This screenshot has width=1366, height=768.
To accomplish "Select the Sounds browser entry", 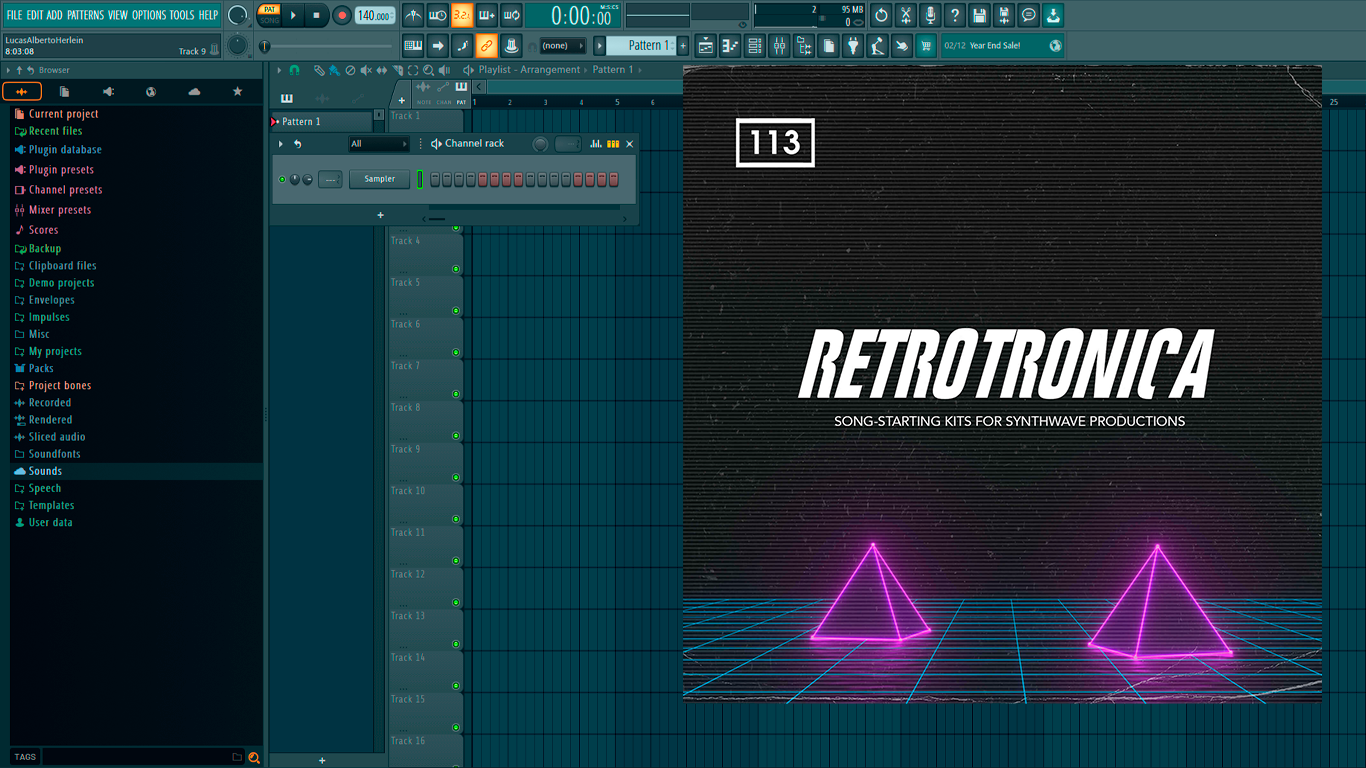I will pyautogui.click(x=45, y=471).
